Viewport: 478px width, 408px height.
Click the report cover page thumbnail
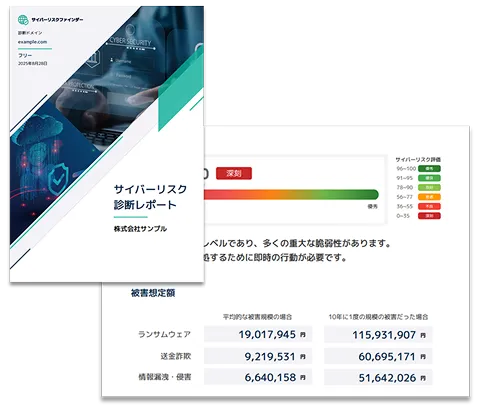(x=107, y=144)
